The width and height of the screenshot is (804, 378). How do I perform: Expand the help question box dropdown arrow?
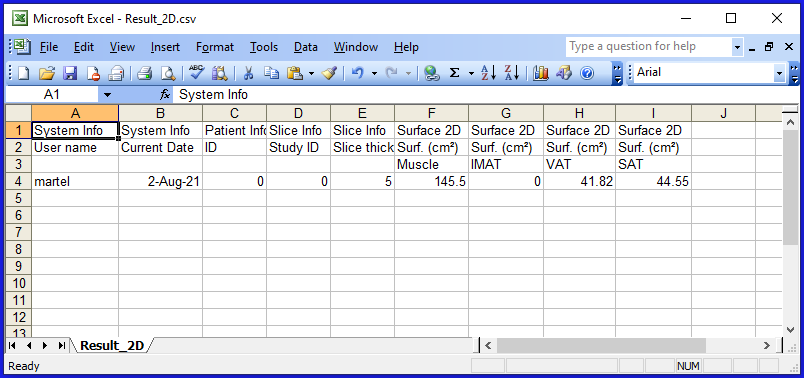click(x=737, y=47)
